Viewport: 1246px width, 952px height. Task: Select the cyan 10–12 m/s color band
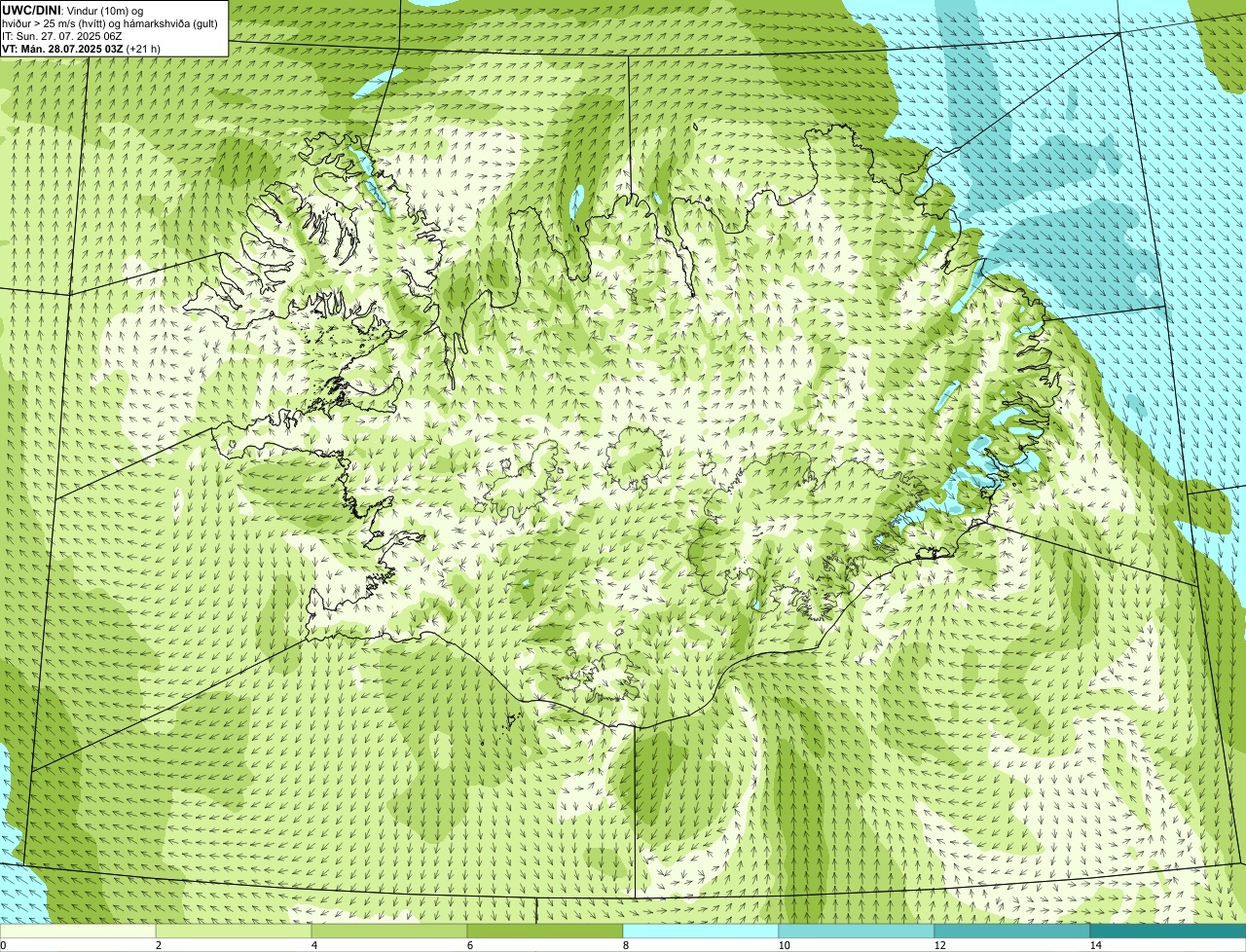pos(857,932)
